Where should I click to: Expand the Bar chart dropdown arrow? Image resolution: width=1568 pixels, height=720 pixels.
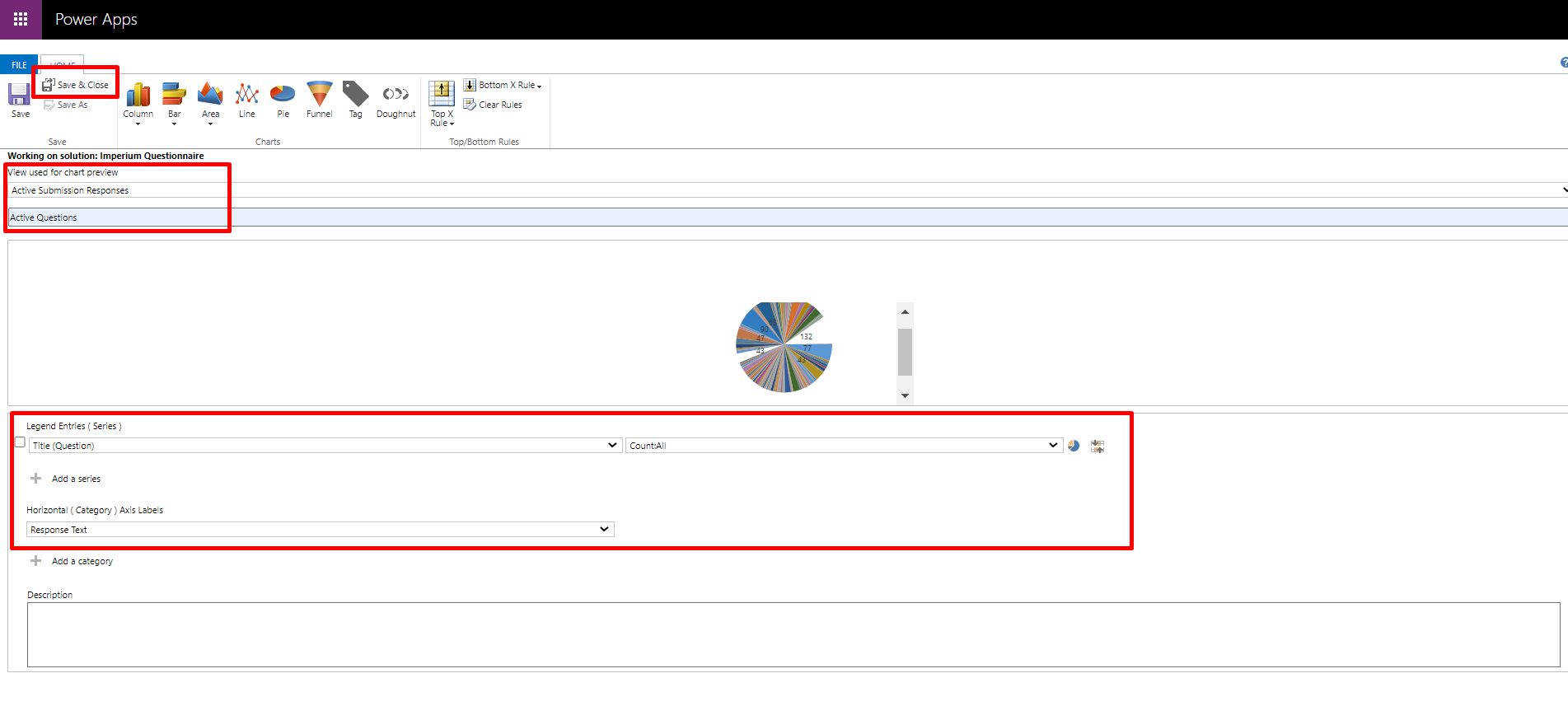pos(174,124)
